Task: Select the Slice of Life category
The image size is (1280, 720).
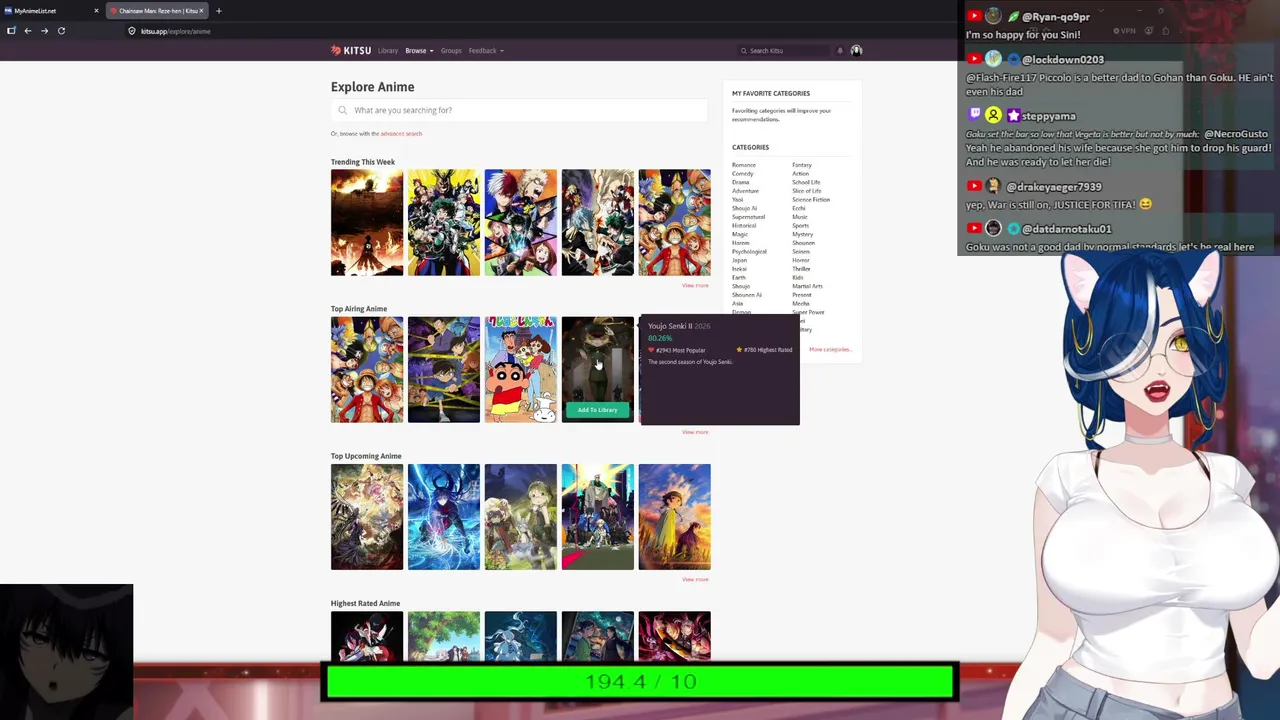Action: coord(807,191)
